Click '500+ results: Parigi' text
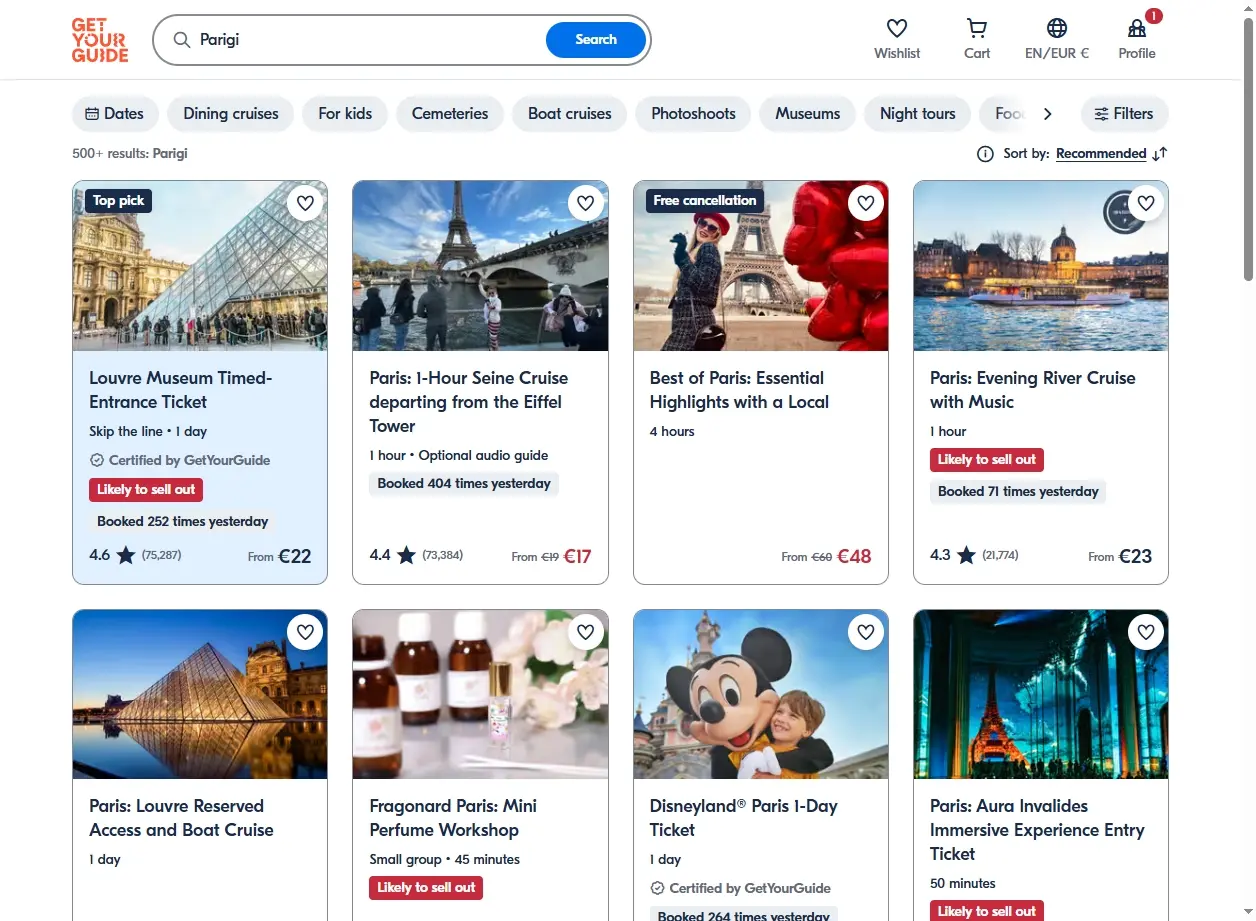Image resolution: width=1256 pixels, height=921 pixels. click(x=130, y=153)
